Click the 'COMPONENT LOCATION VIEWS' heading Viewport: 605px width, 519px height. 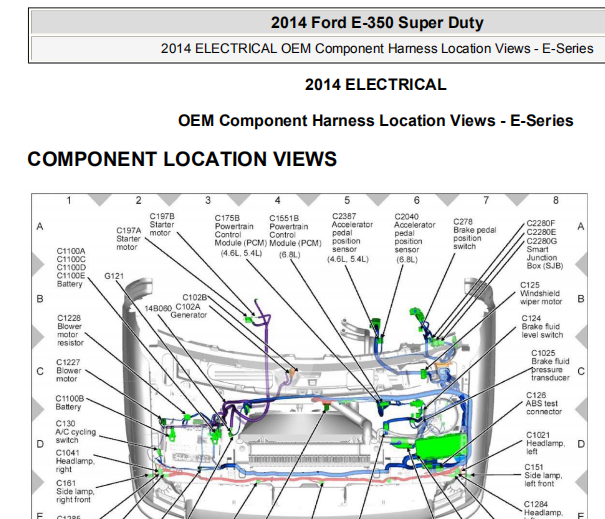coord(182,159)
